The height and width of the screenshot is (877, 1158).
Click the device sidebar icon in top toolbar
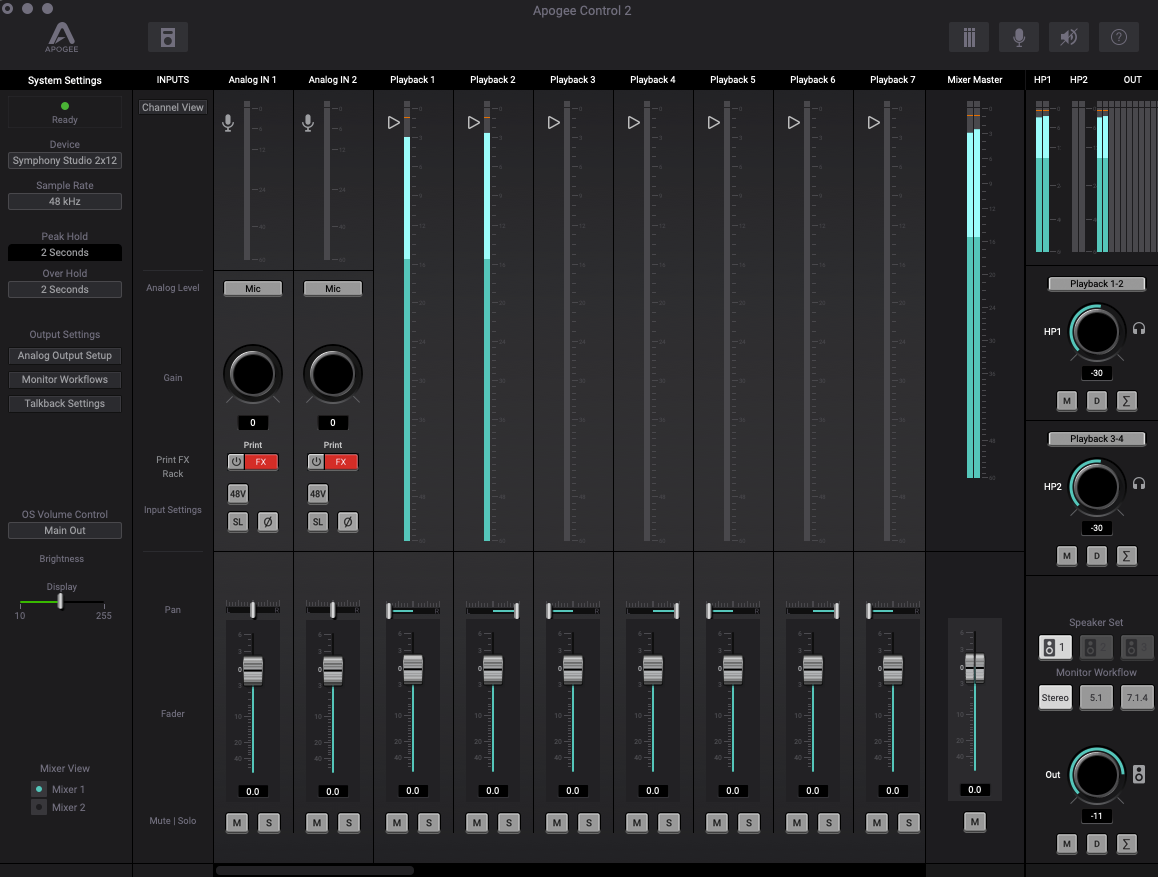click(168, 37)
